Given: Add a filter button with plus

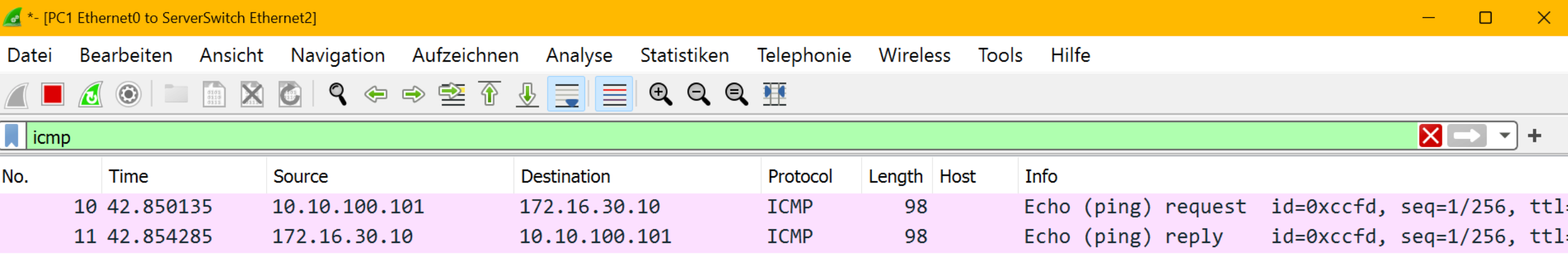Looking at the screenshot, I should (1535, 136).
